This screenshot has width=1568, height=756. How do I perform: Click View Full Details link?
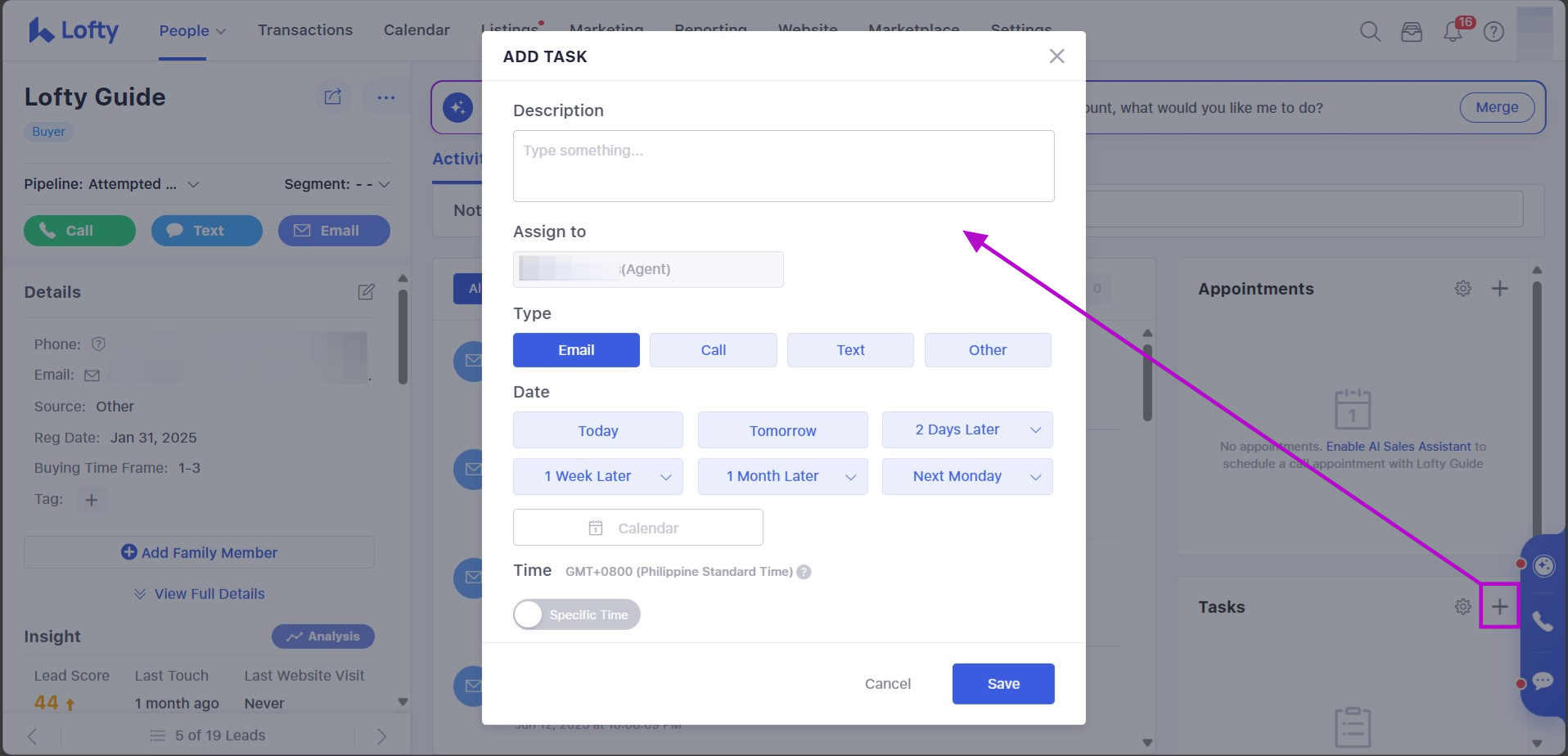tap(209, 594)
